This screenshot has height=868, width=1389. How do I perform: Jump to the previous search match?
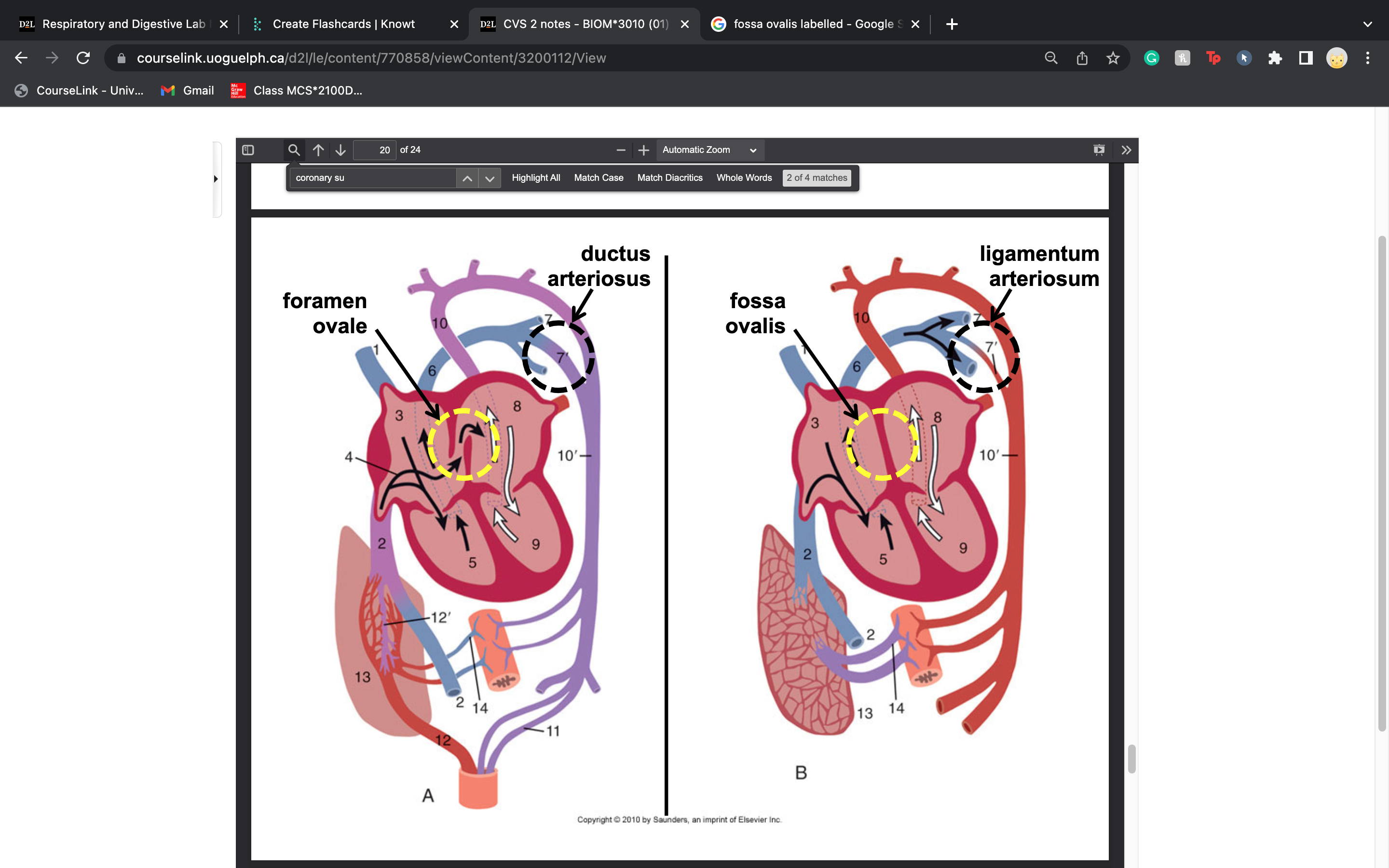(467, 178)
